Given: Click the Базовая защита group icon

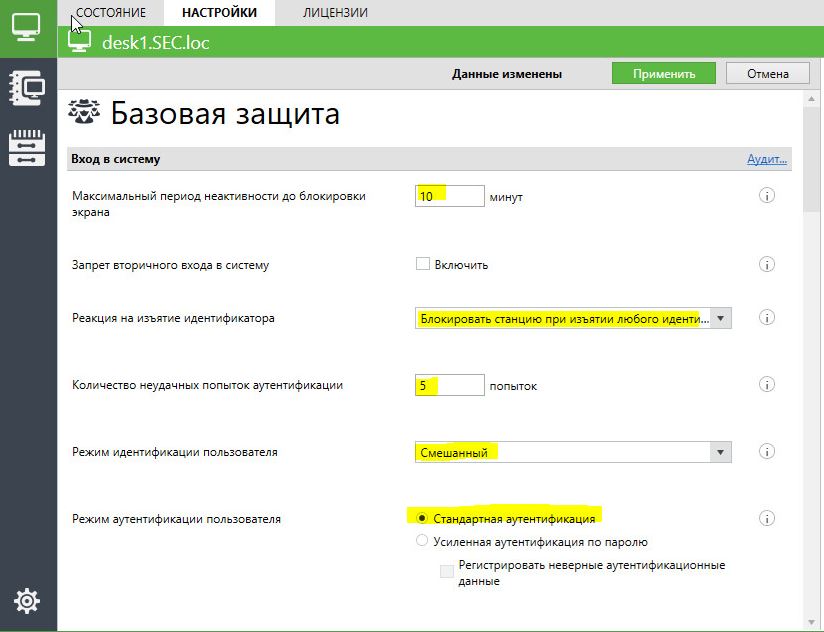Looking at the screenshot, I should click(x=84, y=112).
